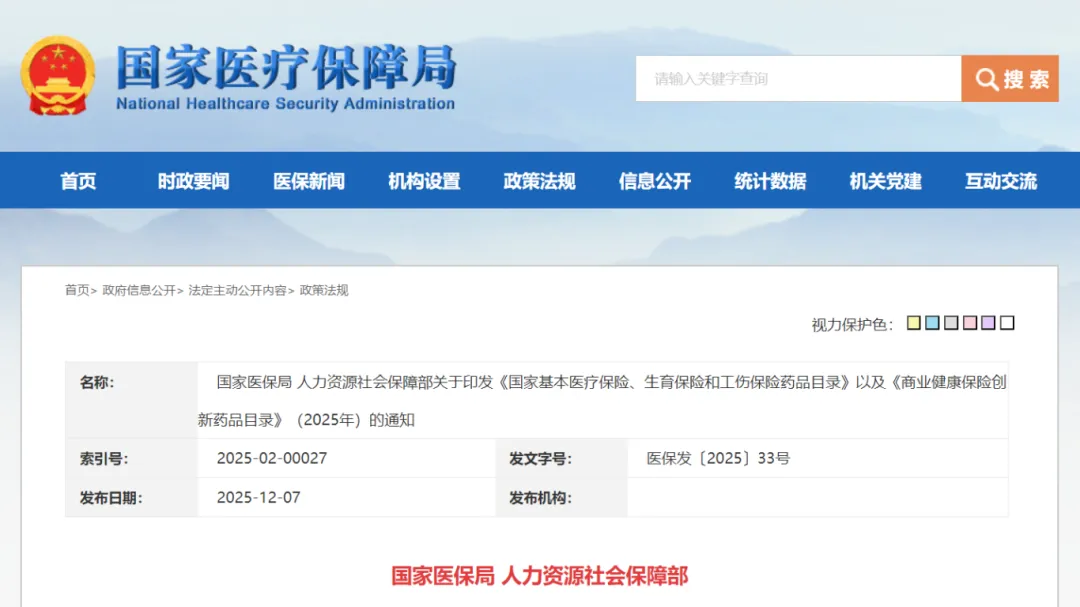The width and height of the screenshot is (1080, 607).
Task: Select the yellow eye-protection color swatch
Action: 914,322
